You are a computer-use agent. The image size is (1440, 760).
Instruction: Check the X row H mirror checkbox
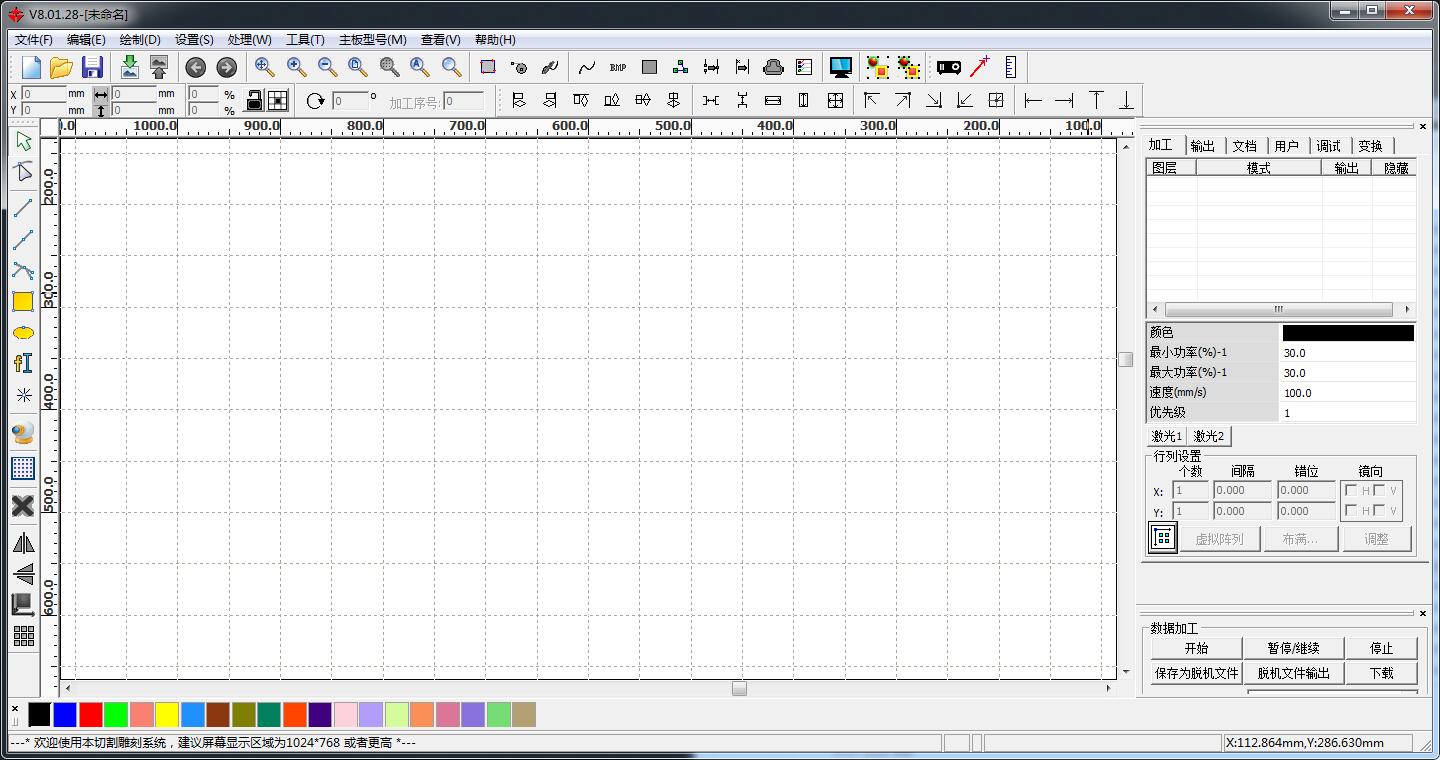(1351, 490)
